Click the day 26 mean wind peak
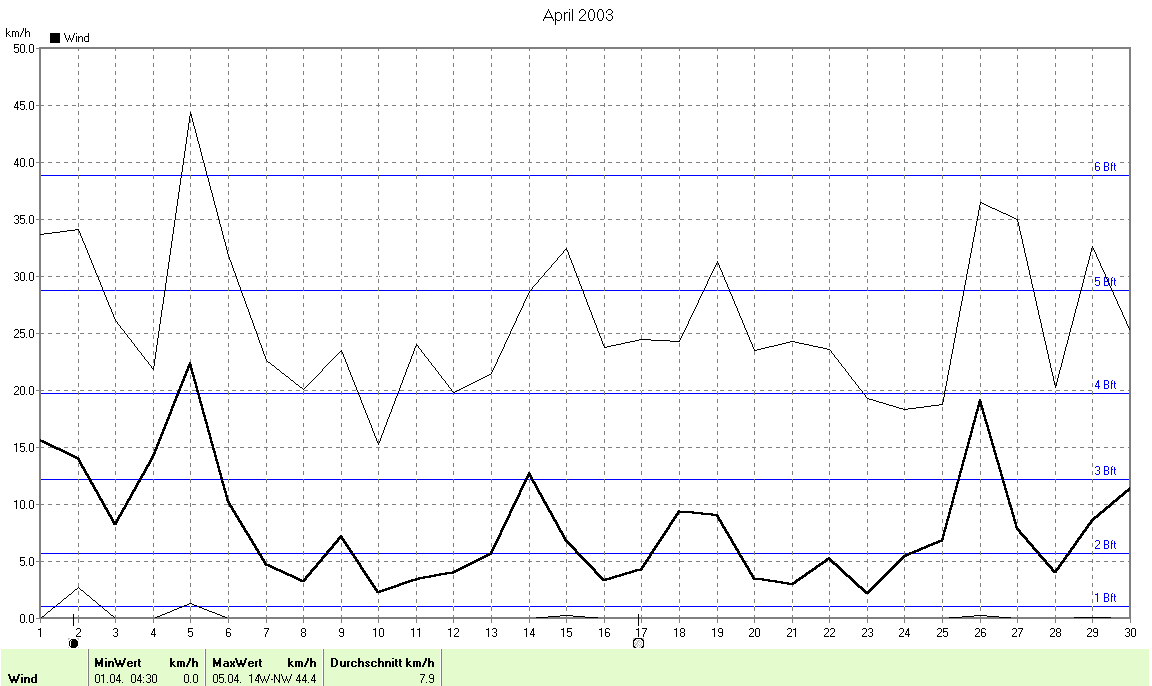This screenshot has width=1152, height=686. [980, 400]
